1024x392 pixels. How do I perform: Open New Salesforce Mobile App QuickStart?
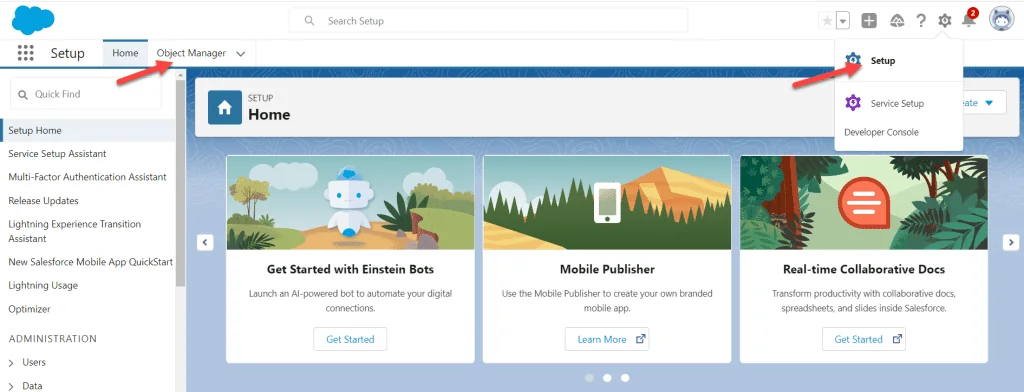pyautogui.click(x=90, y=262)
